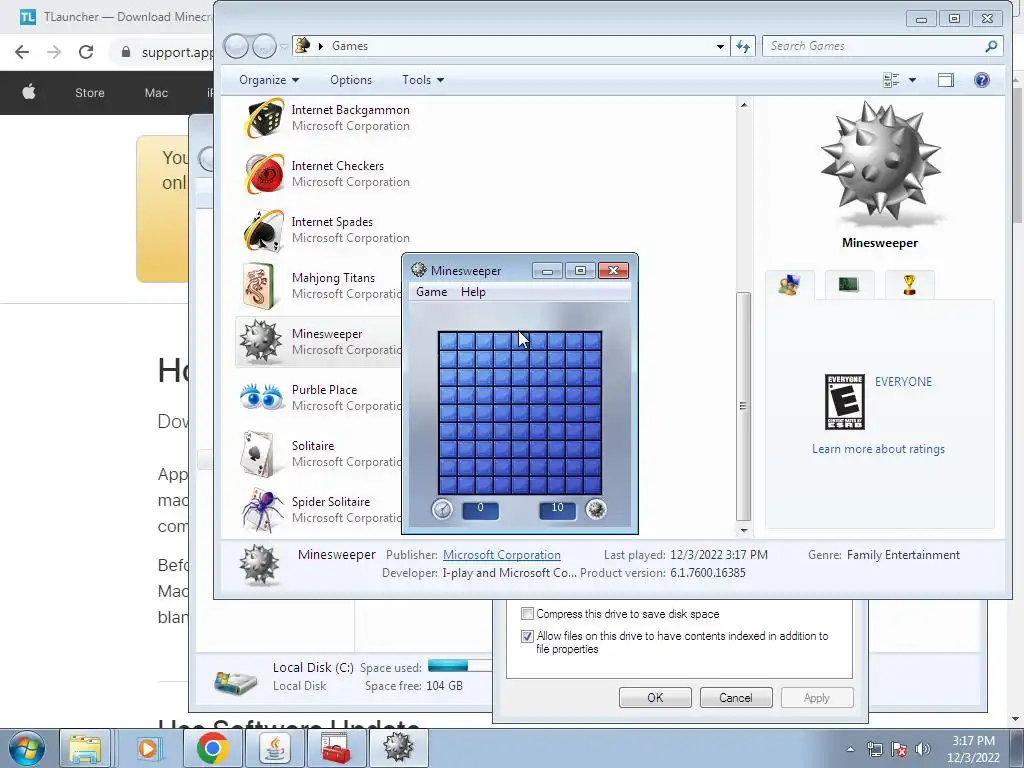The height and width of the screenshot is (768, 1024).
Task: Click the Games window back button
Action: click(236, 46)
